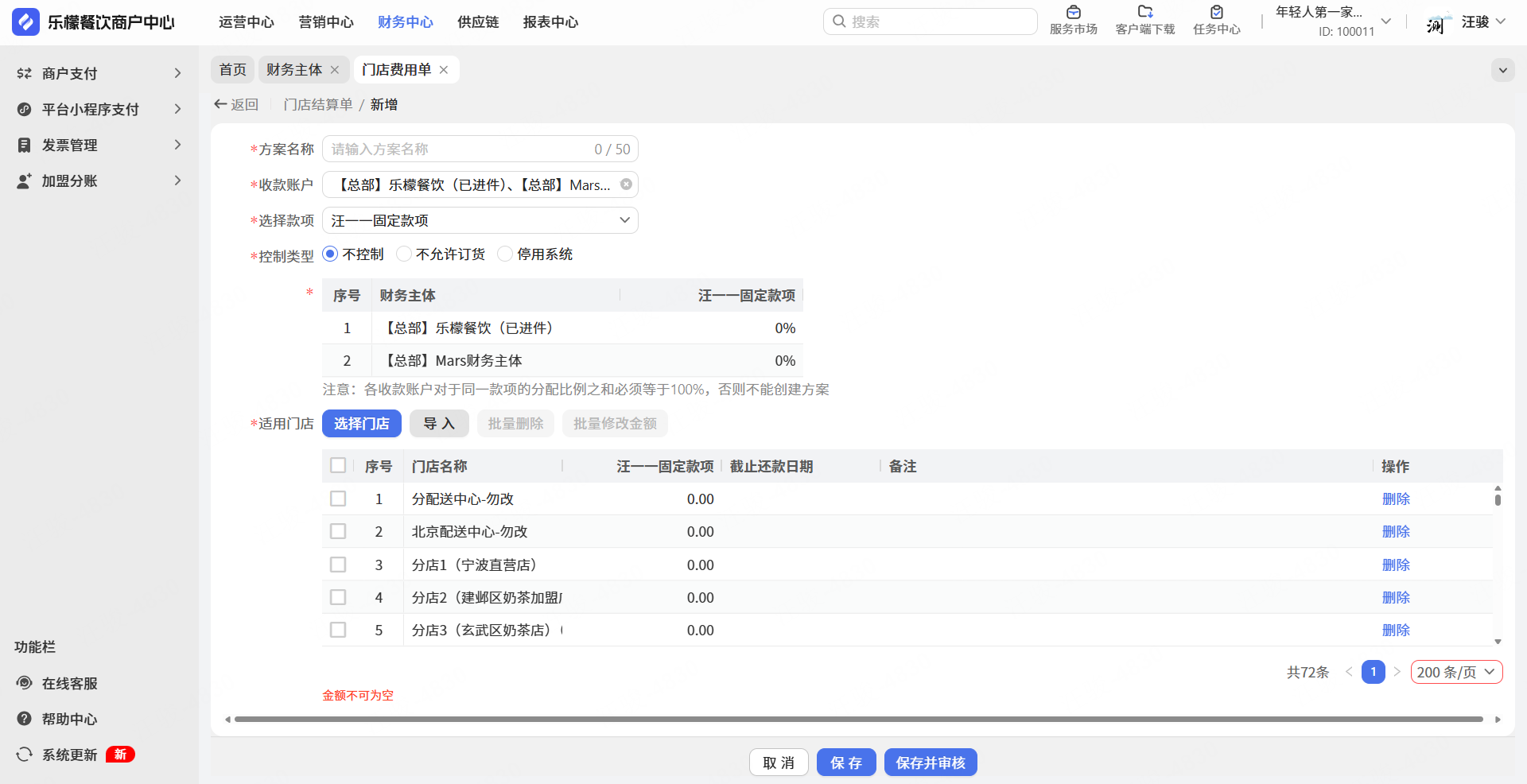Image resolution: width=1527 pixels, height=784 pixels.
Task: Open the 任务中心 task center icon
Action: click(x=1216, y=13)
